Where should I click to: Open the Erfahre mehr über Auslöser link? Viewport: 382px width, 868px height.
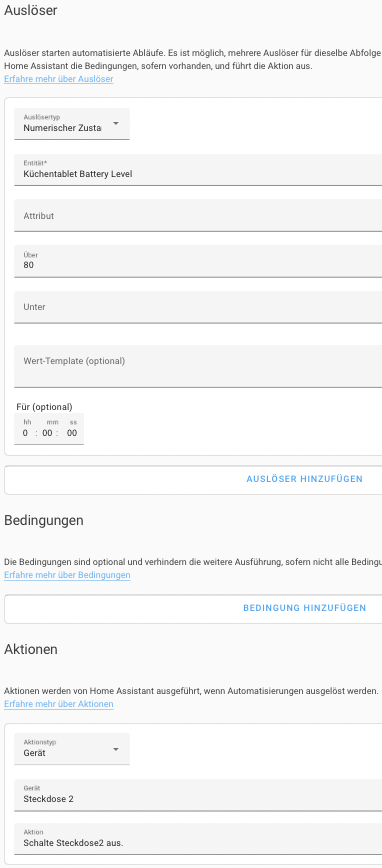tap(59, 79)
